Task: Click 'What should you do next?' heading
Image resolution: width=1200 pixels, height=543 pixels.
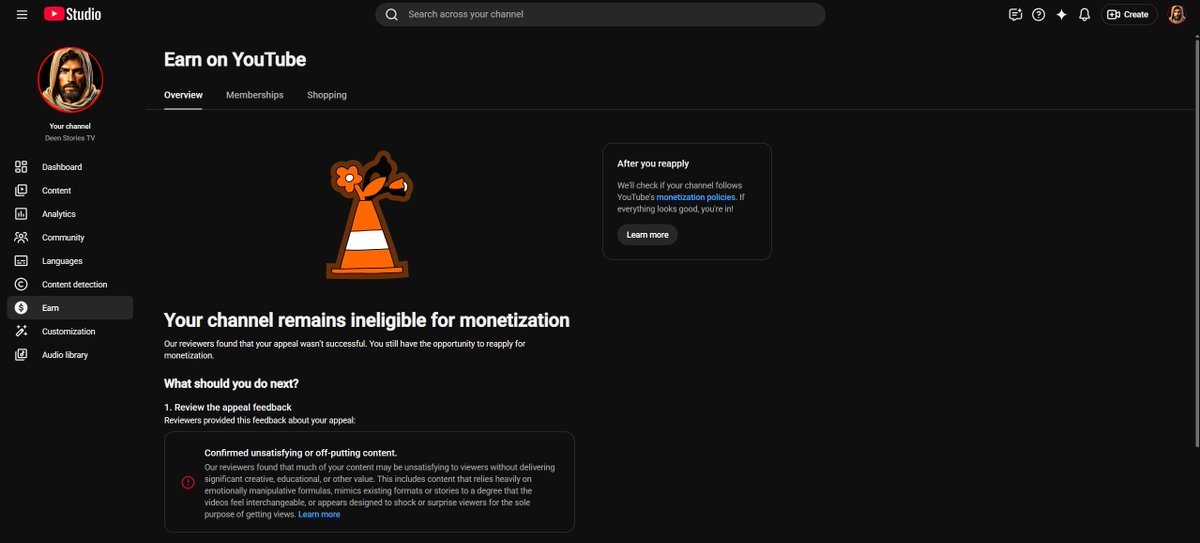Action: pyautogui.click(x=231, y=383)
